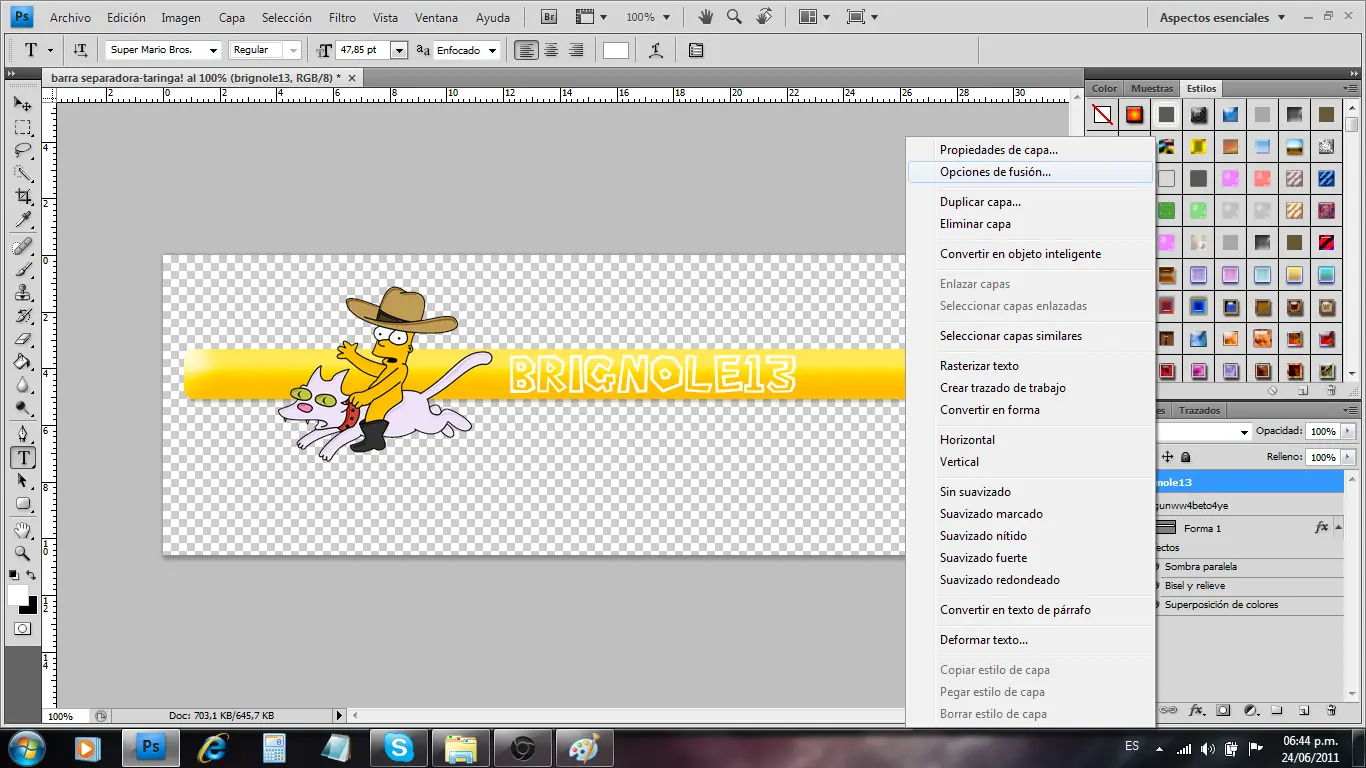This screenshot has height=768, width=1366.
Task: Toggle lock all for the layer
Action: [x=1186, y=457]
